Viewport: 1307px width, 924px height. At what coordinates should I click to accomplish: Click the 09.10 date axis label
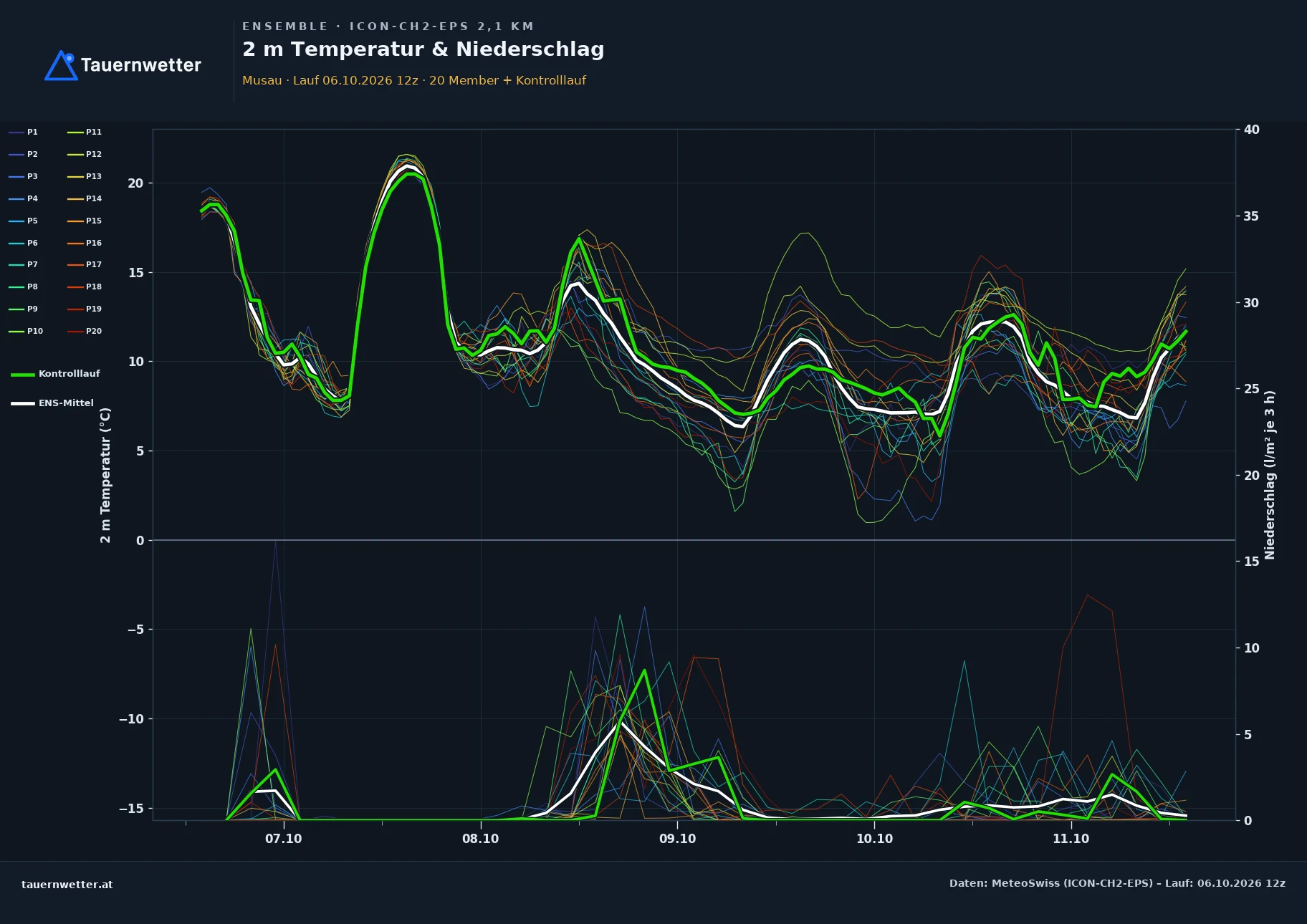pos(677,839)
